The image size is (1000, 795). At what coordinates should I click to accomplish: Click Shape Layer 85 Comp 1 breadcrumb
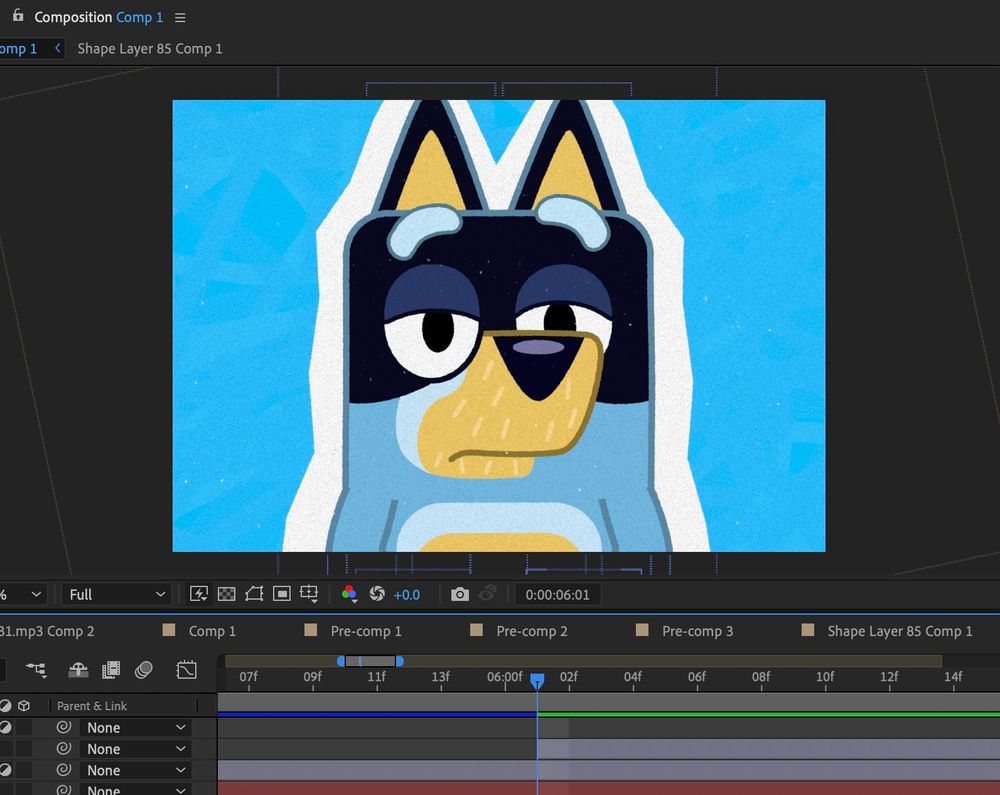point(150,48)
